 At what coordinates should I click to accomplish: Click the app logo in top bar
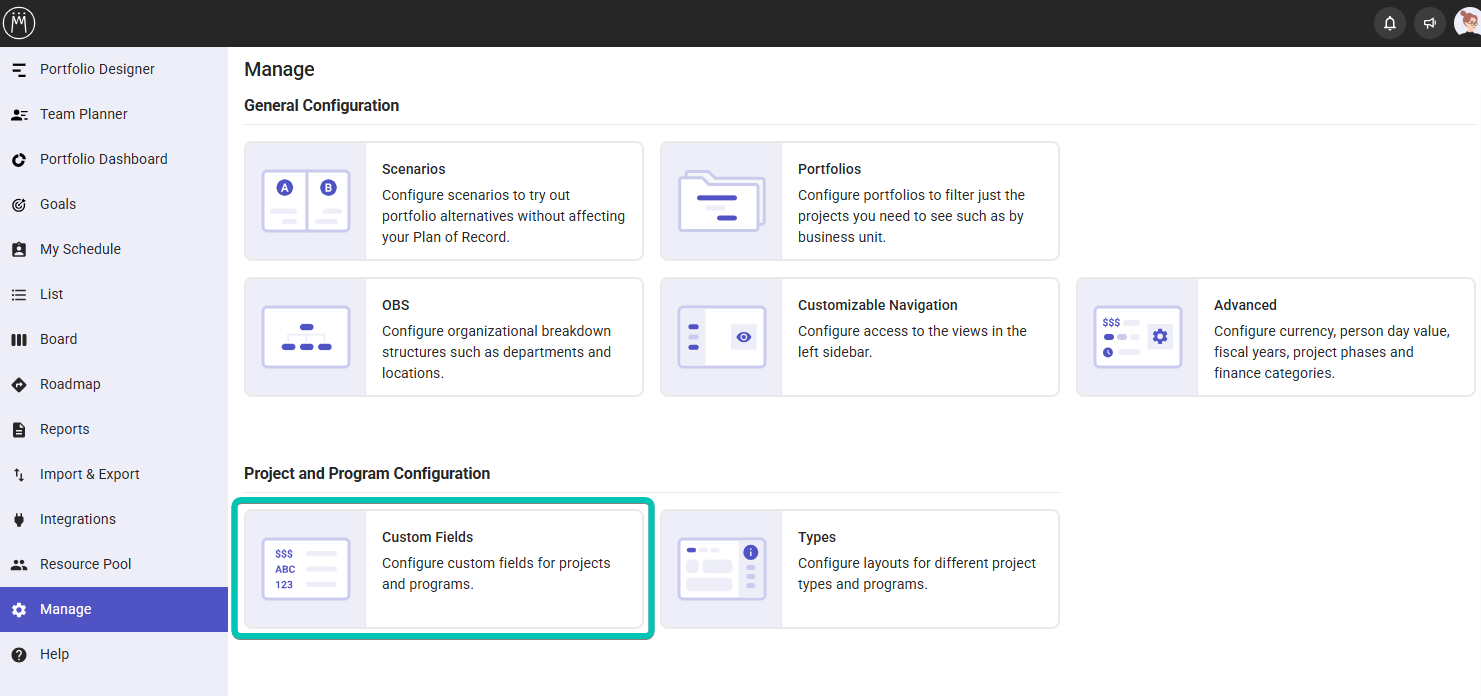click(x=19, y=23)
